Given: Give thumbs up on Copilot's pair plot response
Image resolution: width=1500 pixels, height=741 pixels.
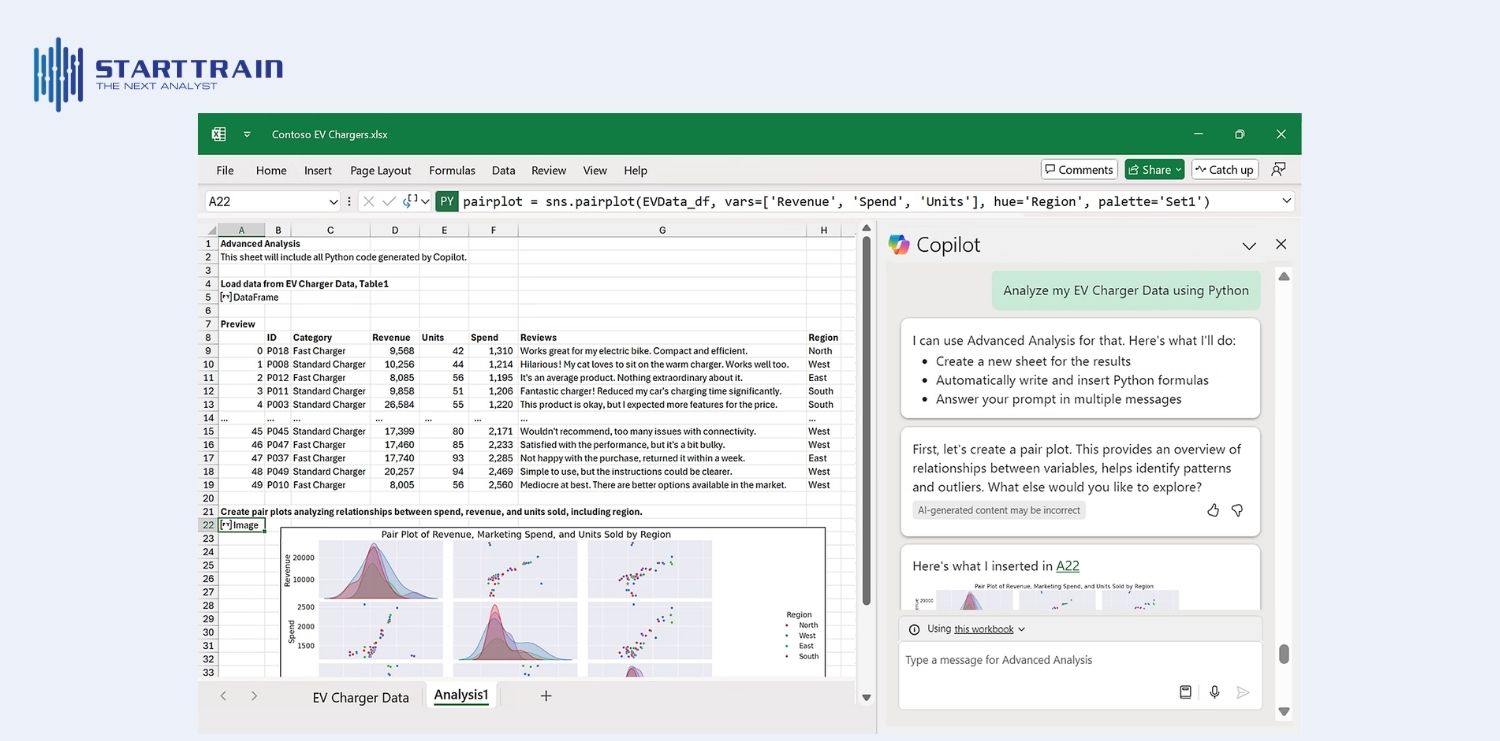Looking at the screenshot, I should pos(1212,510).
